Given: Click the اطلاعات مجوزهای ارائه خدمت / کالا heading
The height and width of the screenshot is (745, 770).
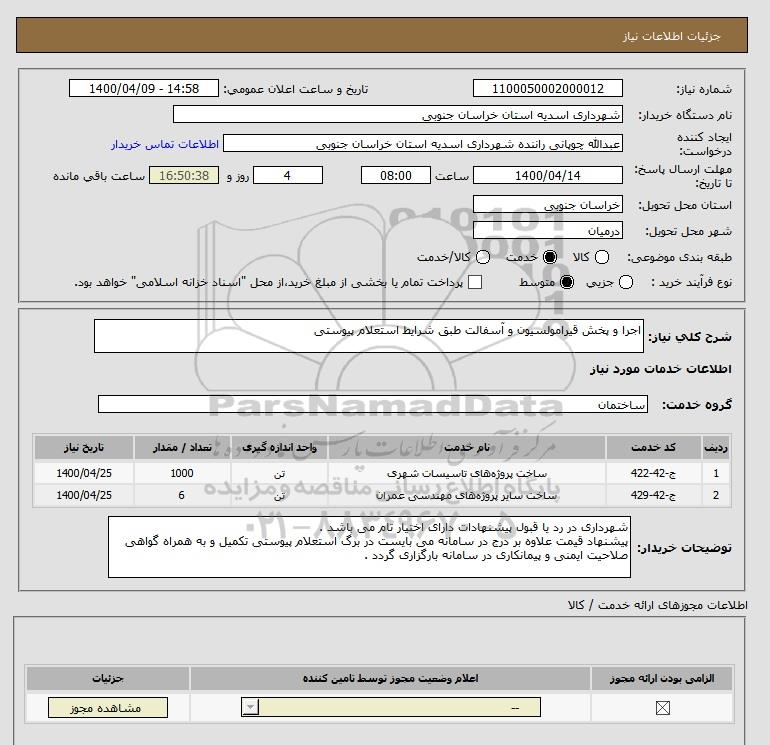Looking at the screenshot, I should [658, 605].
